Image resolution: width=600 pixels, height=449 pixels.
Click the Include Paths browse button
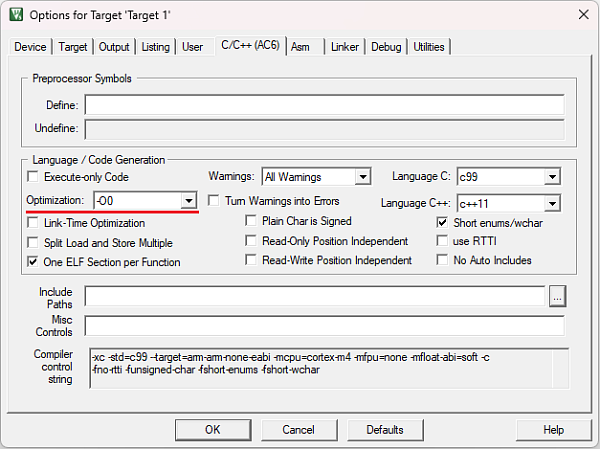point(558,296)
